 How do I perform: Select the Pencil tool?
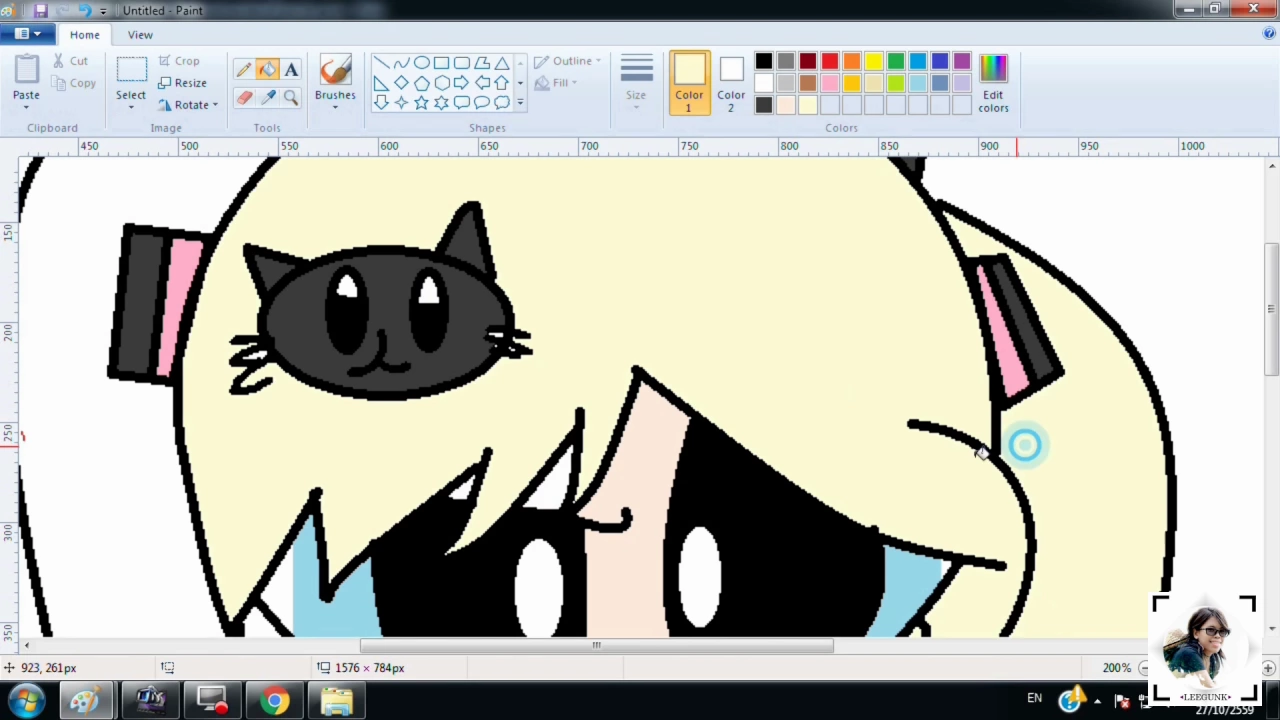[244, 70]
